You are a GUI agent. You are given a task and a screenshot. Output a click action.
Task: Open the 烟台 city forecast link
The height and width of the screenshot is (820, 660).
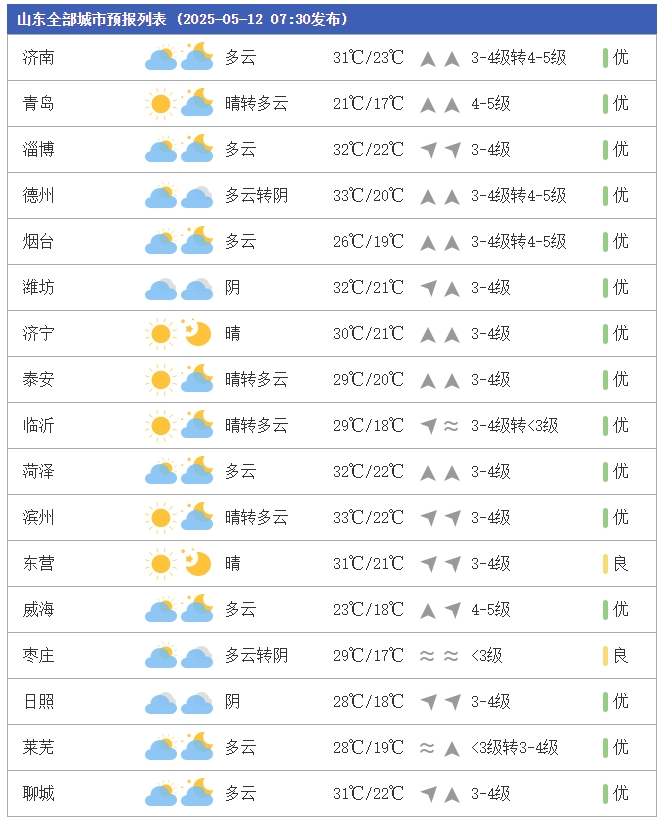pyautogui.click(x=39, y=242)
